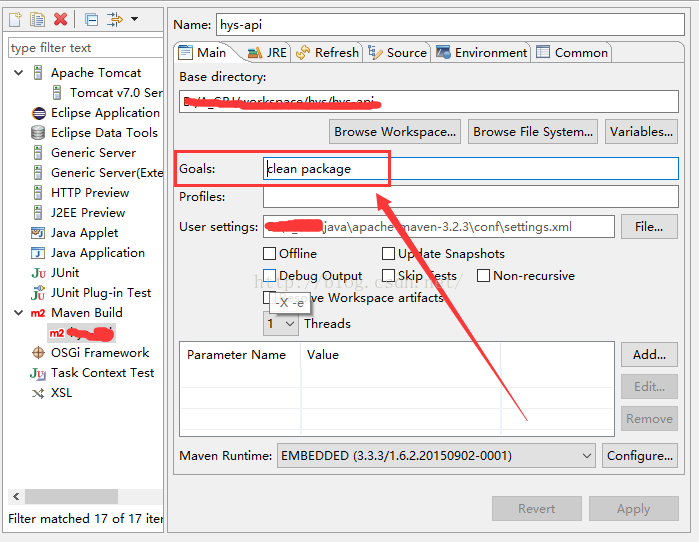Viewport: 699px width, 542px height.
Task: Collapse all launch configuration items
Action: point(92,20)
